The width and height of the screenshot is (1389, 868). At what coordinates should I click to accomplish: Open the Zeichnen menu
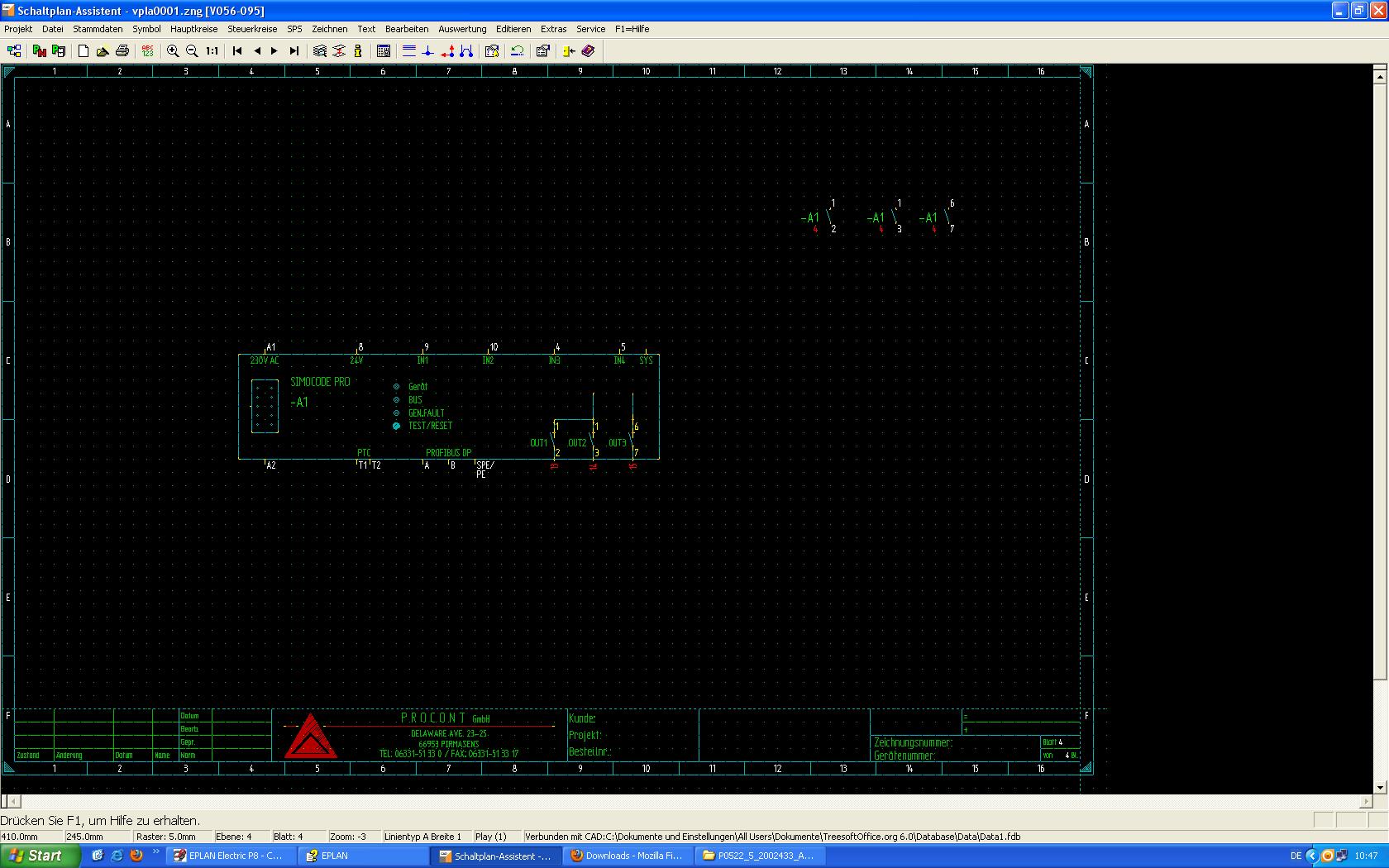(x=330, y=29)
